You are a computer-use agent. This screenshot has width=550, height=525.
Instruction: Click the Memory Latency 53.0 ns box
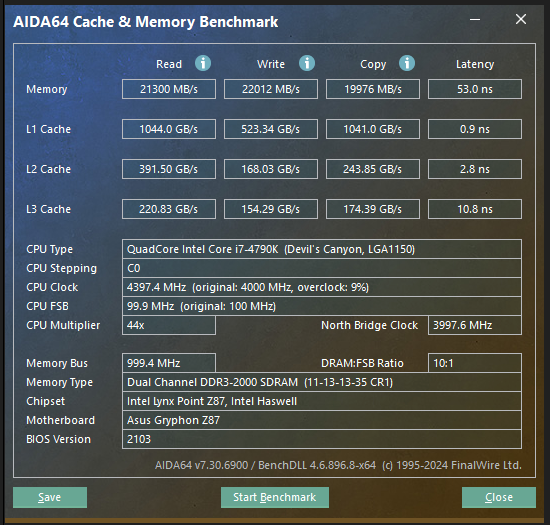475,89
